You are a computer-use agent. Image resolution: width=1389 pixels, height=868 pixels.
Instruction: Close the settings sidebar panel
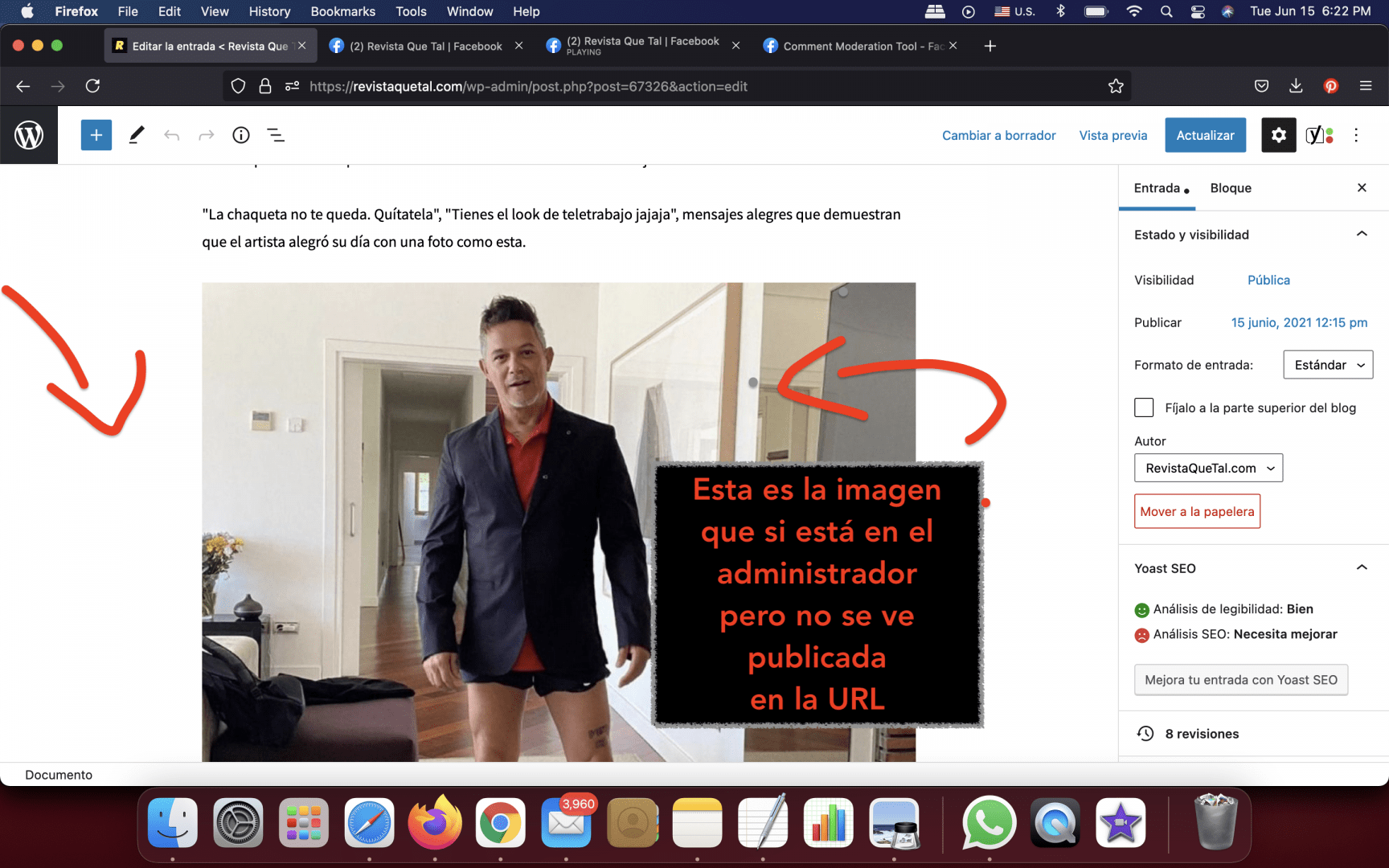tap(1362, 187)
